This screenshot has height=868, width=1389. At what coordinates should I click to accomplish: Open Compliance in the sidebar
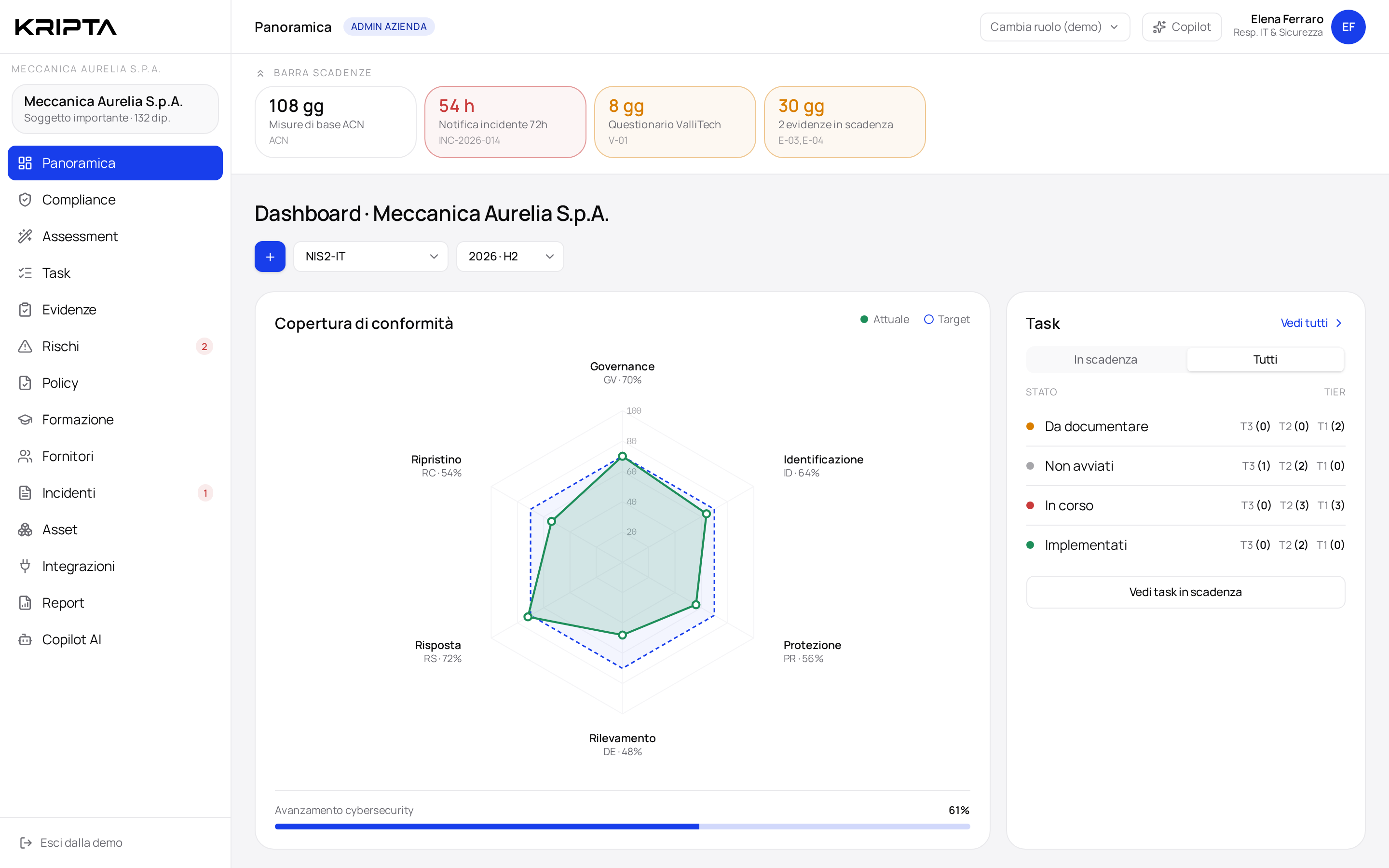coord(115,200)
